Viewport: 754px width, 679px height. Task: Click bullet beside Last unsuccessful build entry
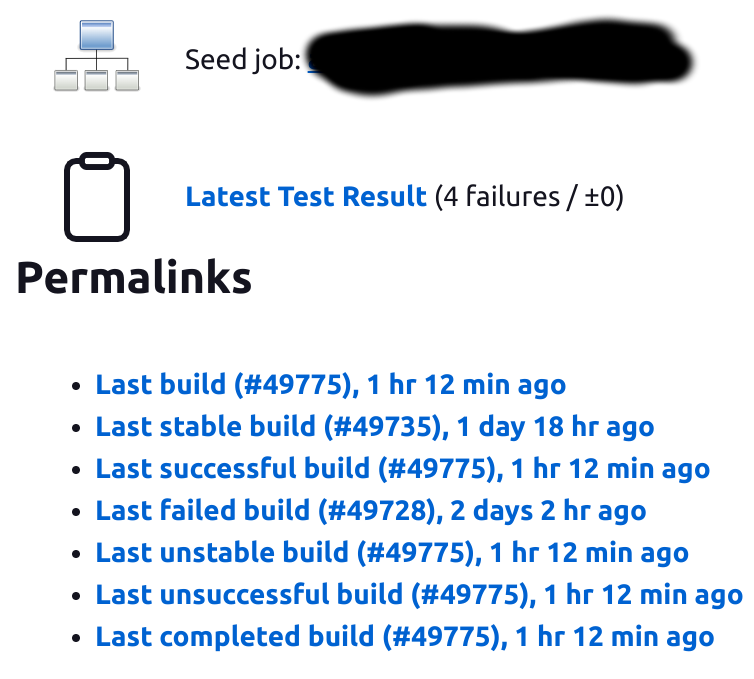(x=75, y=596)
